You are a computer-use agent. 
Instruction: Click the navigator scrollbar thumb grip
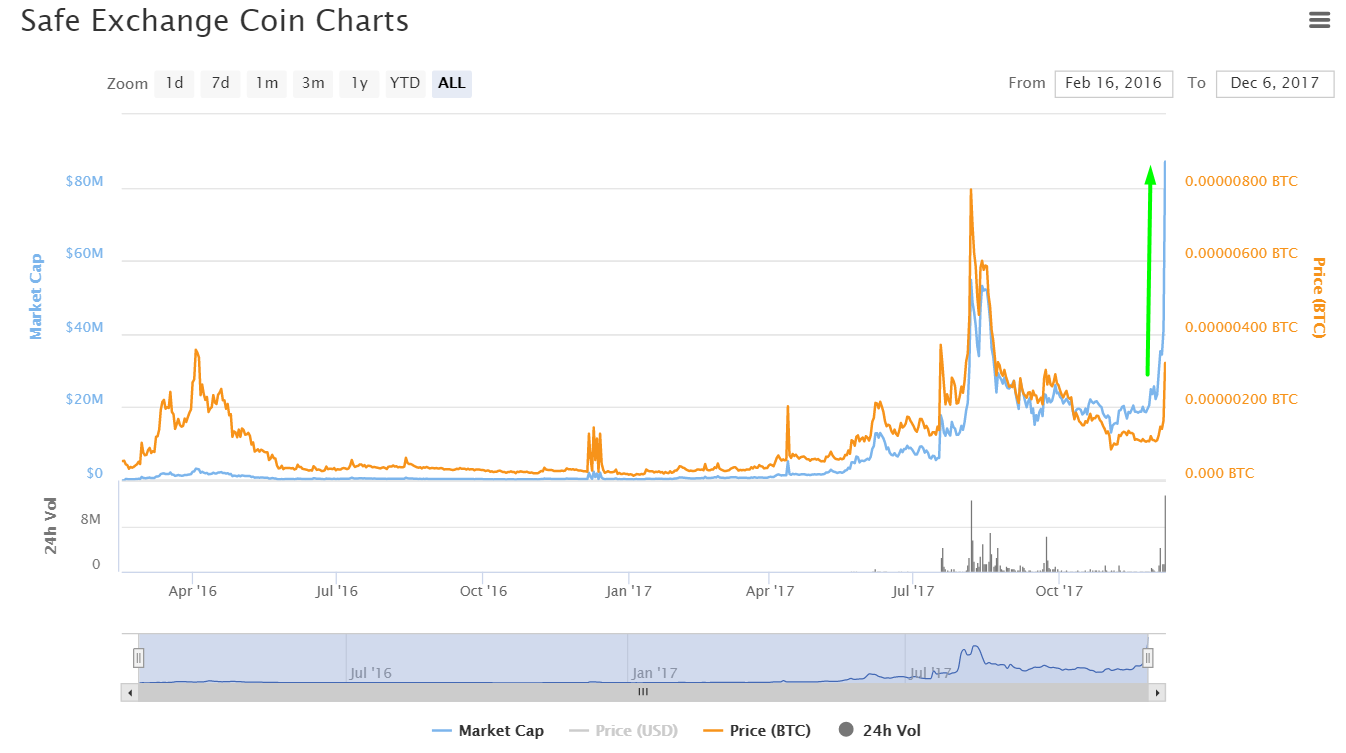tap(643, 692)
